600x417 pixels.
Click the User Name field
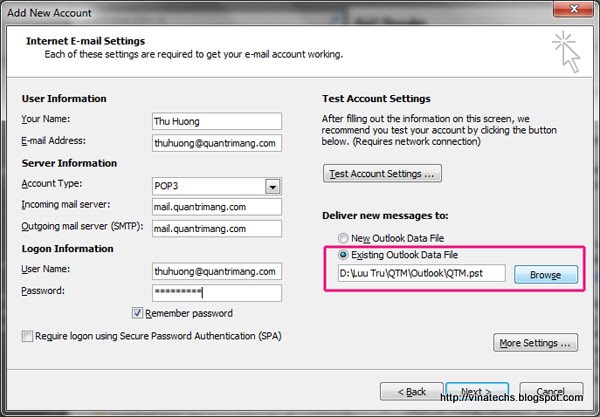pyautogui.click(x=217, y=271)
